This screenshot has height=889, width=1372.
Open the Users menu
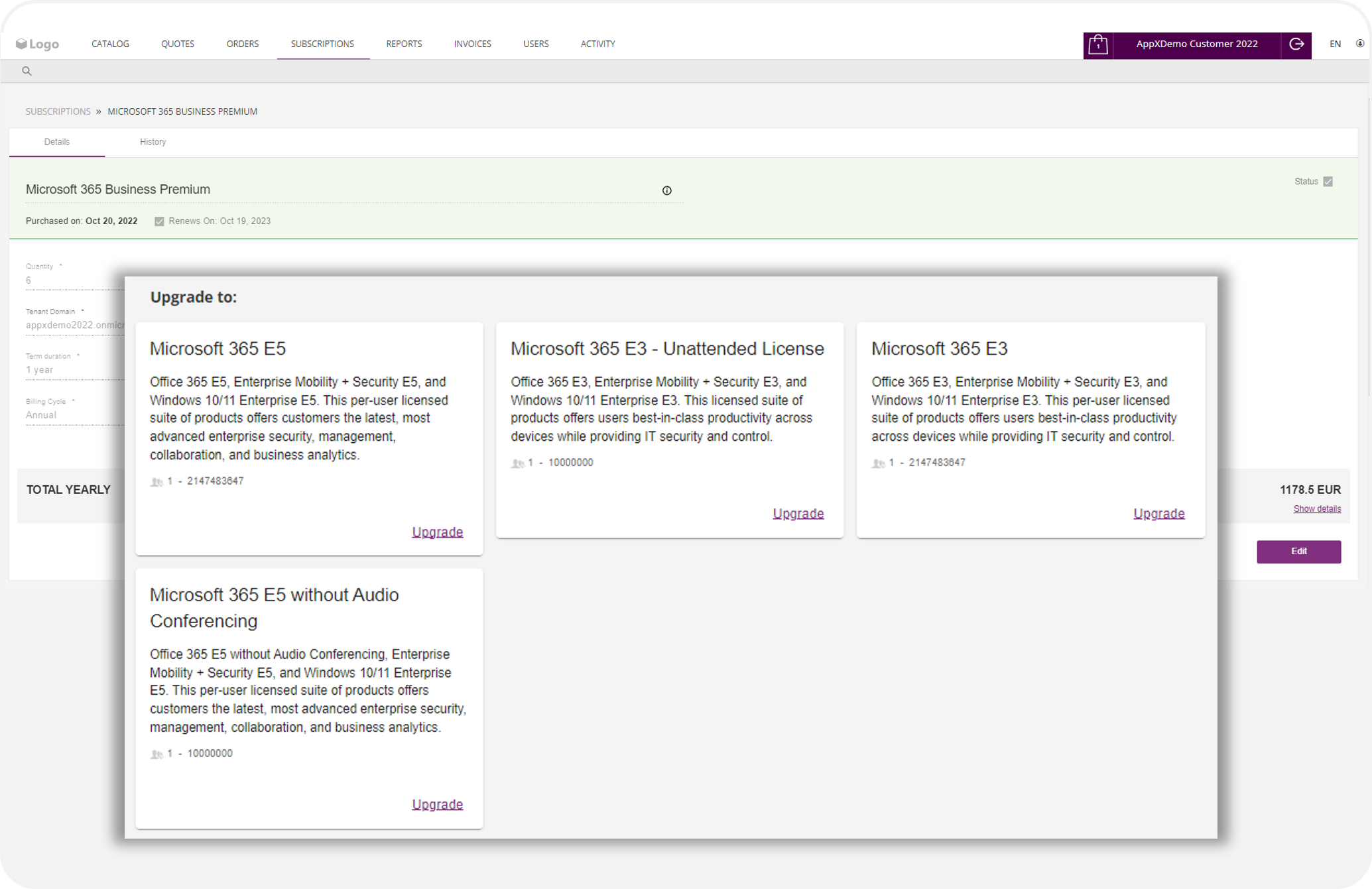[x=536, y=44]
